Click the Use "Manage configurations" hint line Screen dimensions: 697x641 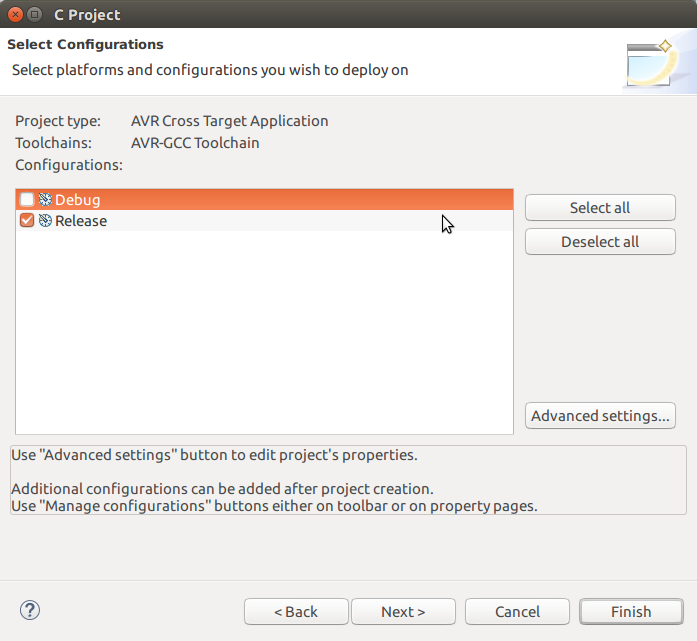[274, 506]
